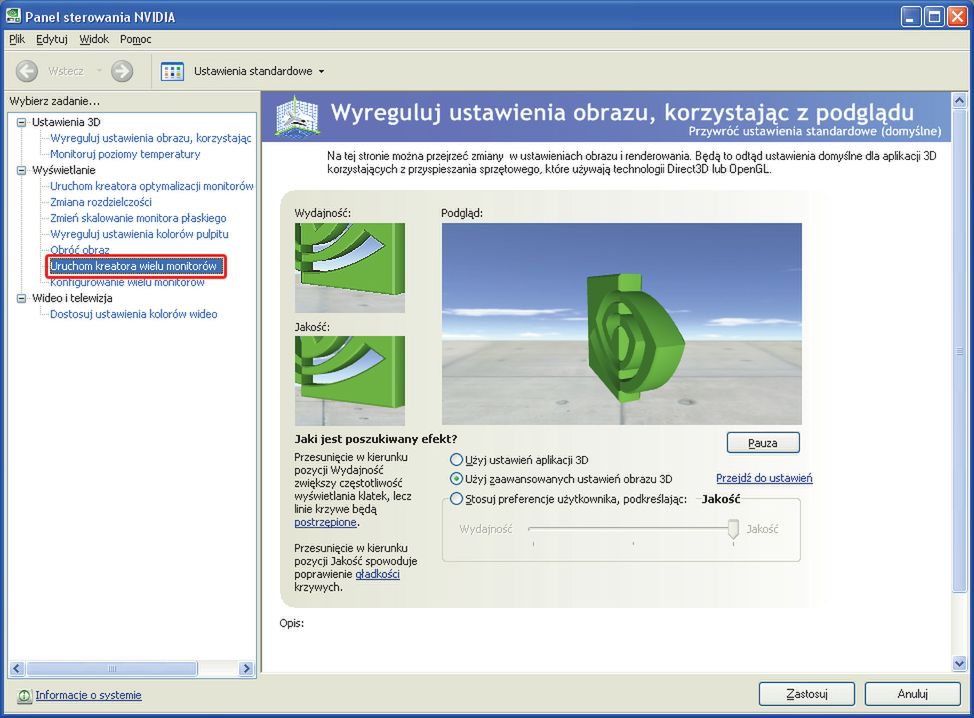The image size is (974, 718).
Task: Open Przejdź do ustawień link
Action: (x=764, y=478)
